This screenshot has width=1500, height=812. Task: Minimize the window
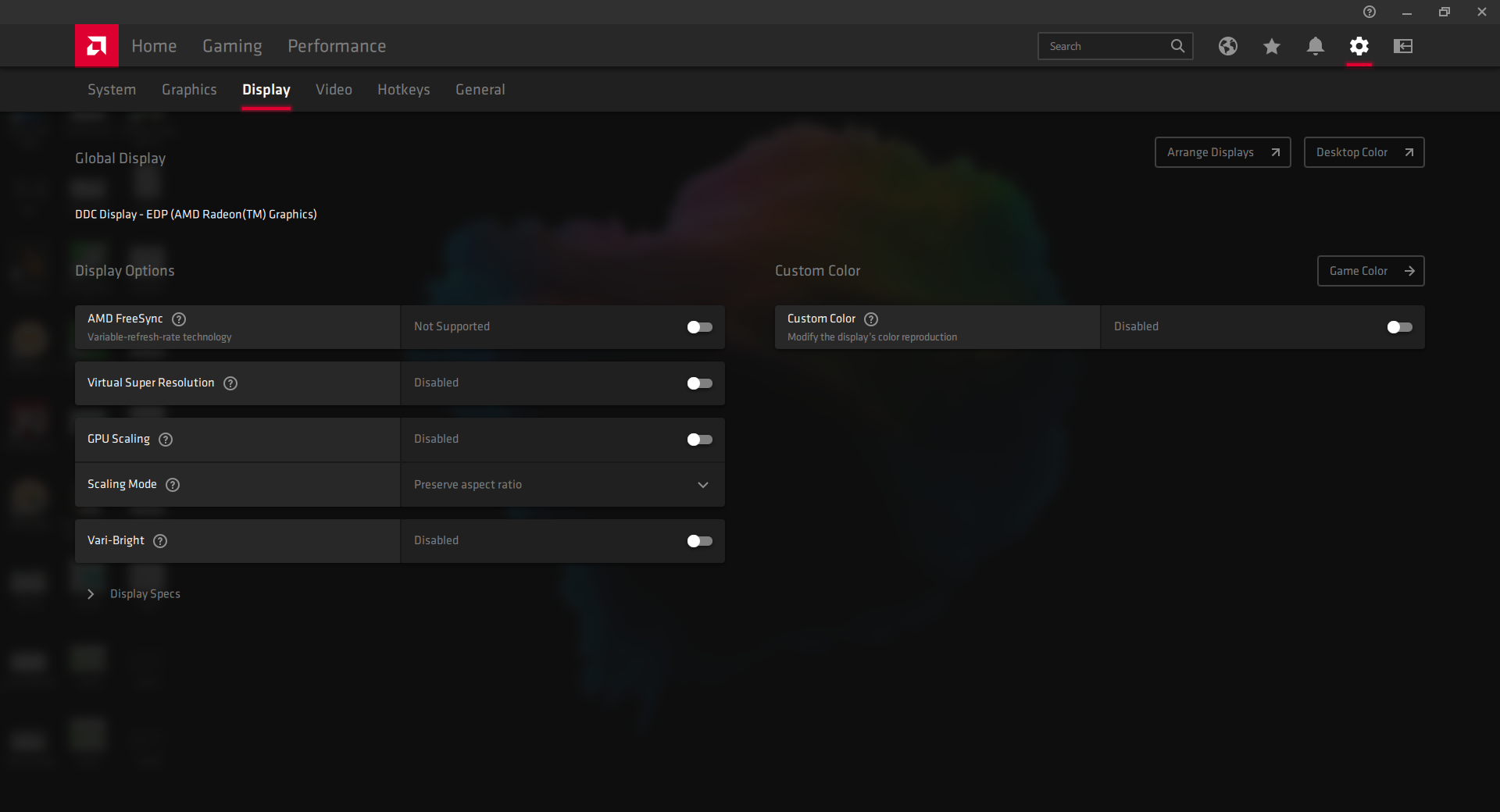pos(1407,12)
